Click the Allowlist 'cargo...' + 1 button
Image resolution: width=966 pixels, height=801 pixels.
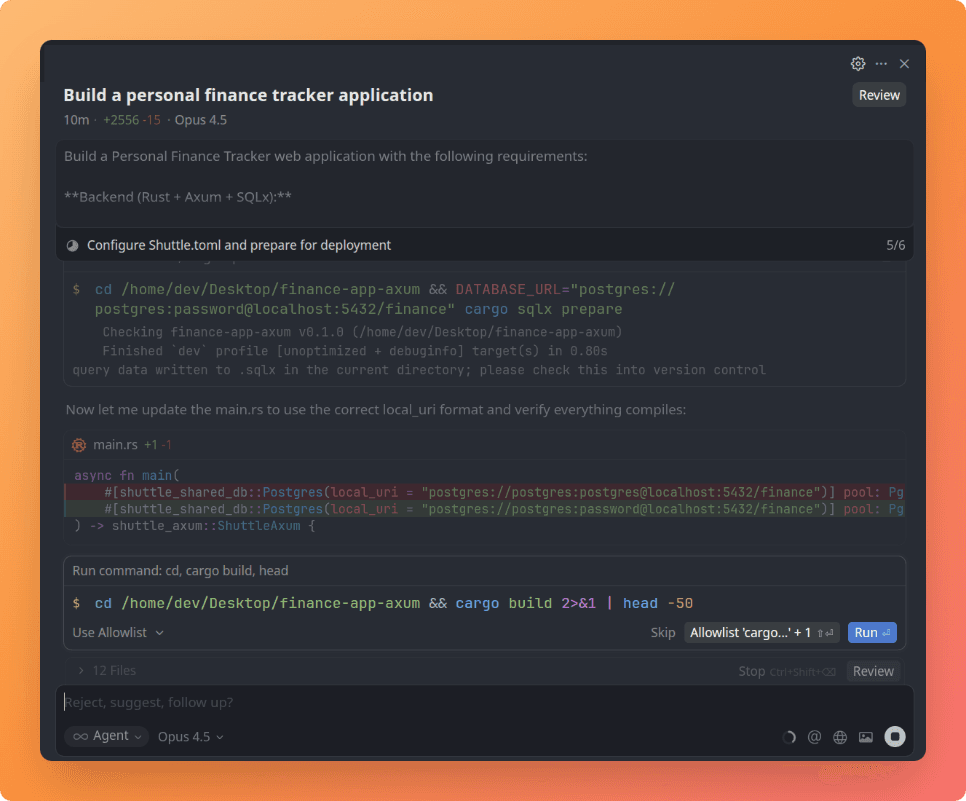[762, 632]
